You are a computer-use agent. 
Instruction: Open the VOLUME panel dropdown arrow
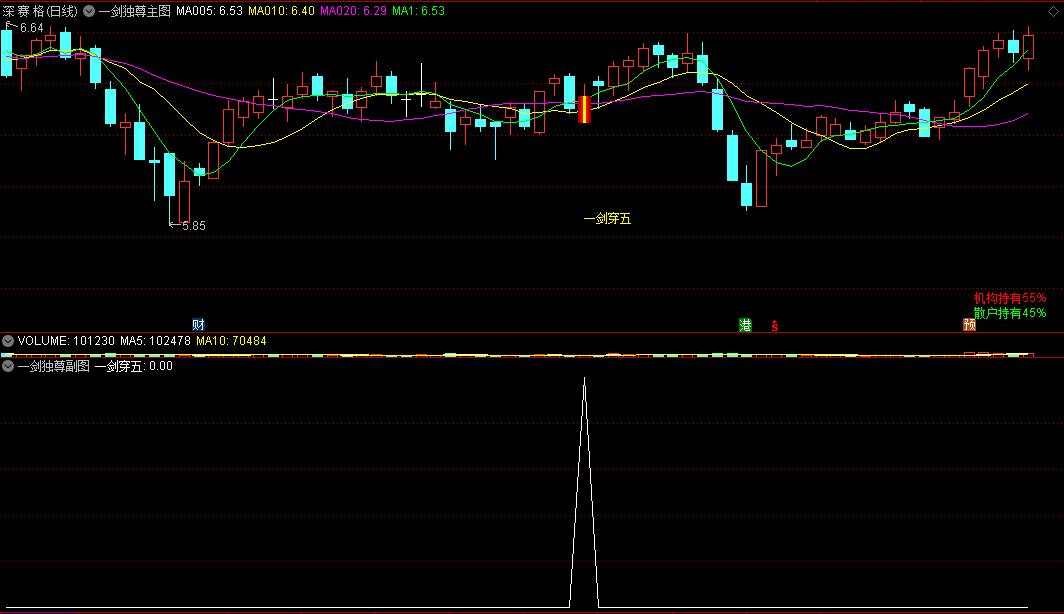click(8, 341)
